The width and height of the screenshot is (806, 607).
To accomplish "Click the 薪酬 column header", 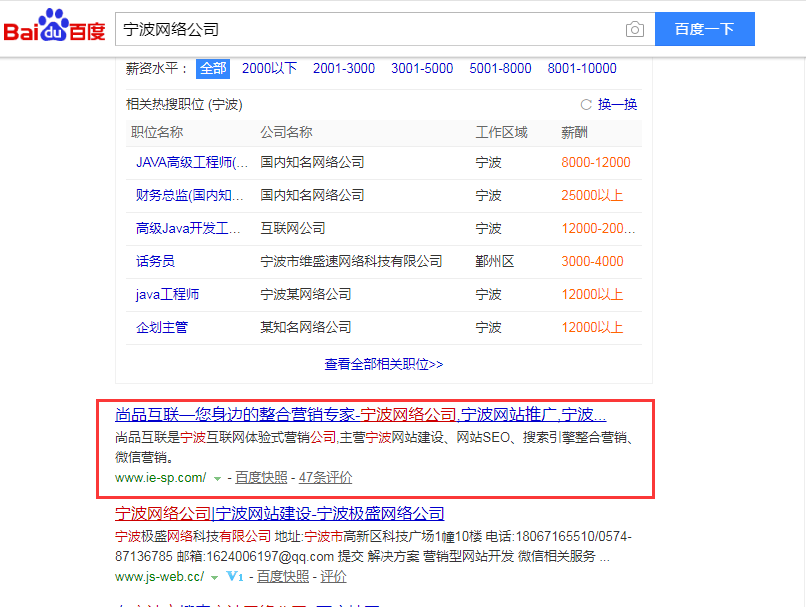I will pyautogui.click(x=574, y=133).
